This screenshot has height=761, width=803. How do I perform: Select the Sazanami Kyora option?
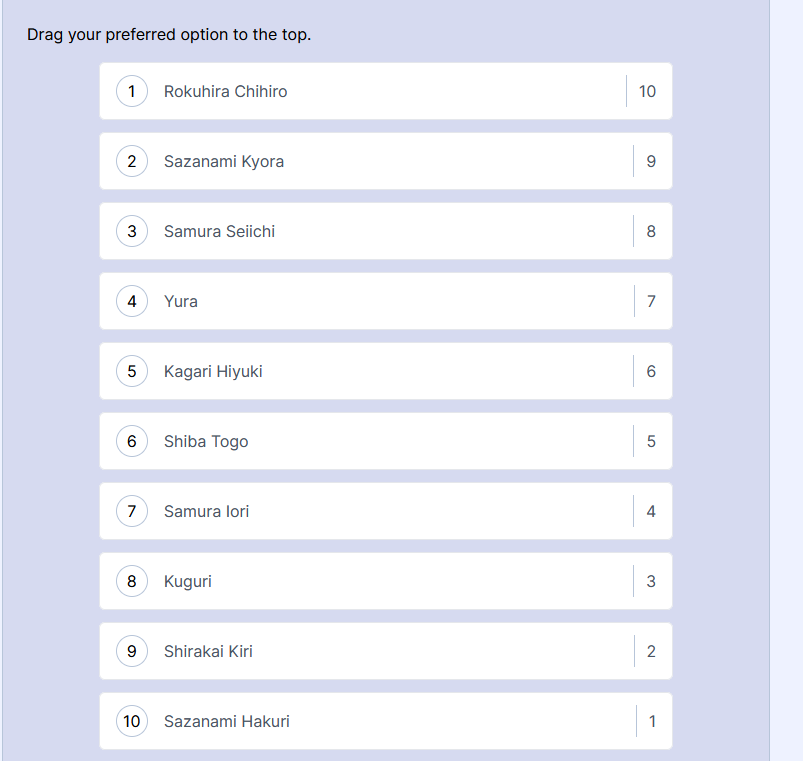(224, 162)
